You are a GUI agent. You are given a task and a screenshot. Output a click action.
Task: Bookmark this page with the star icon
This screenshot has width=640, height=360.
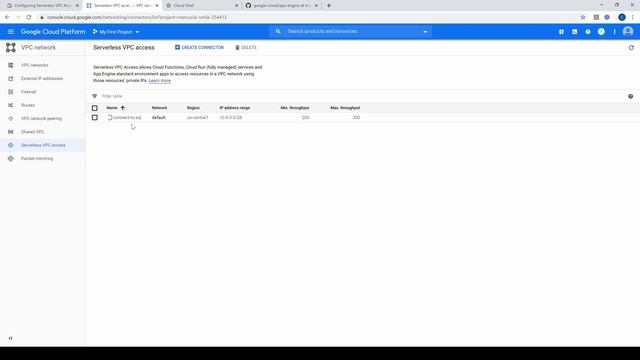[583, 17]
